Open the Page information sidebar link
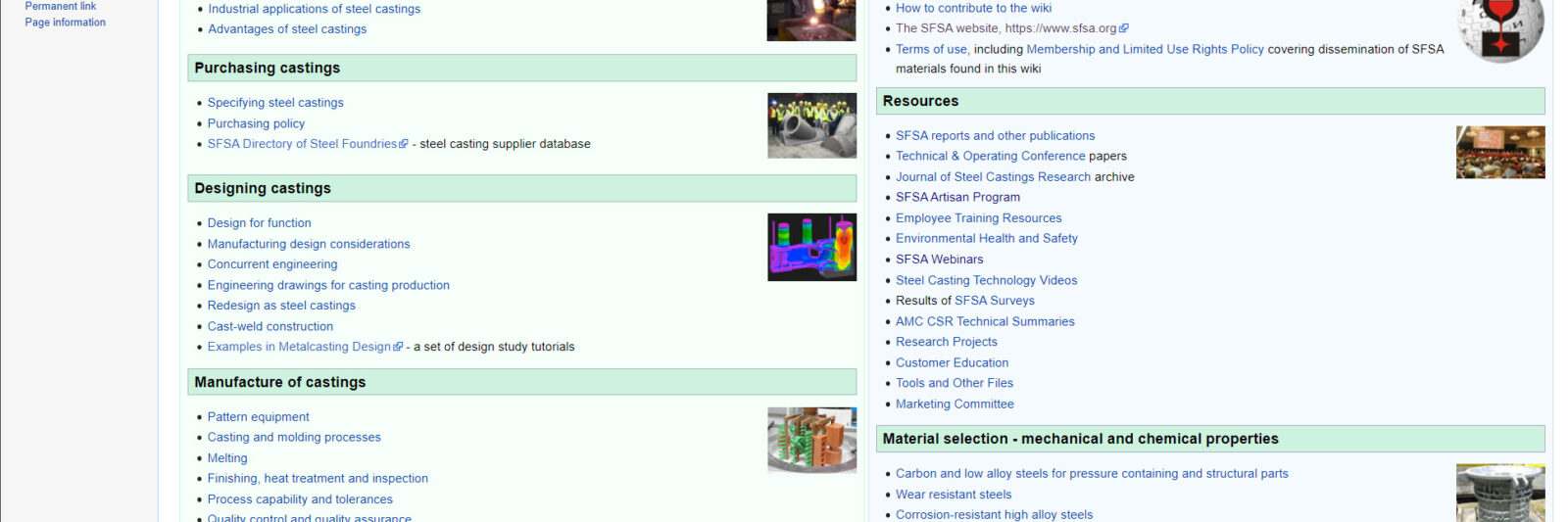 (x=66, y=23)
